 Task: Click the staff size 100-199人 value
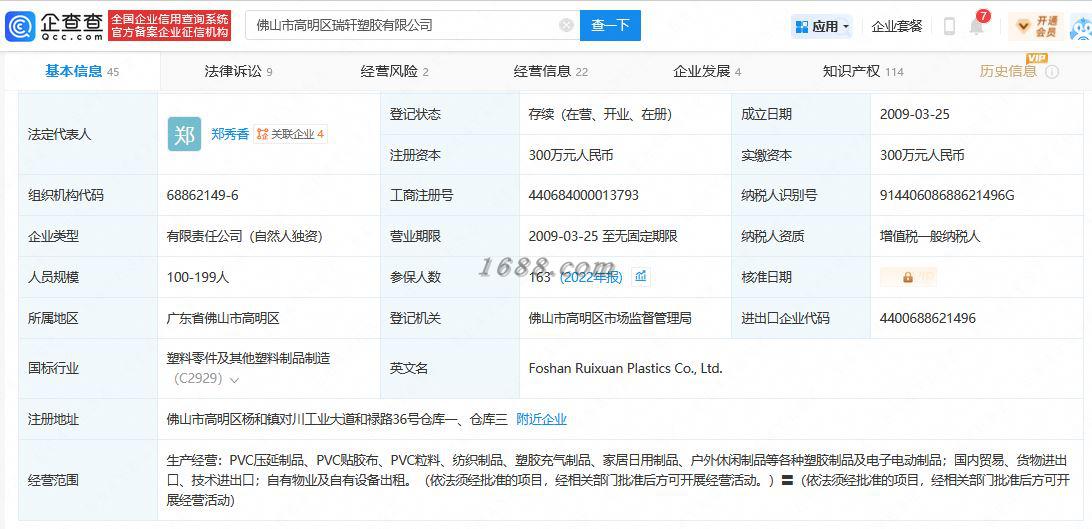click(198, 277)
